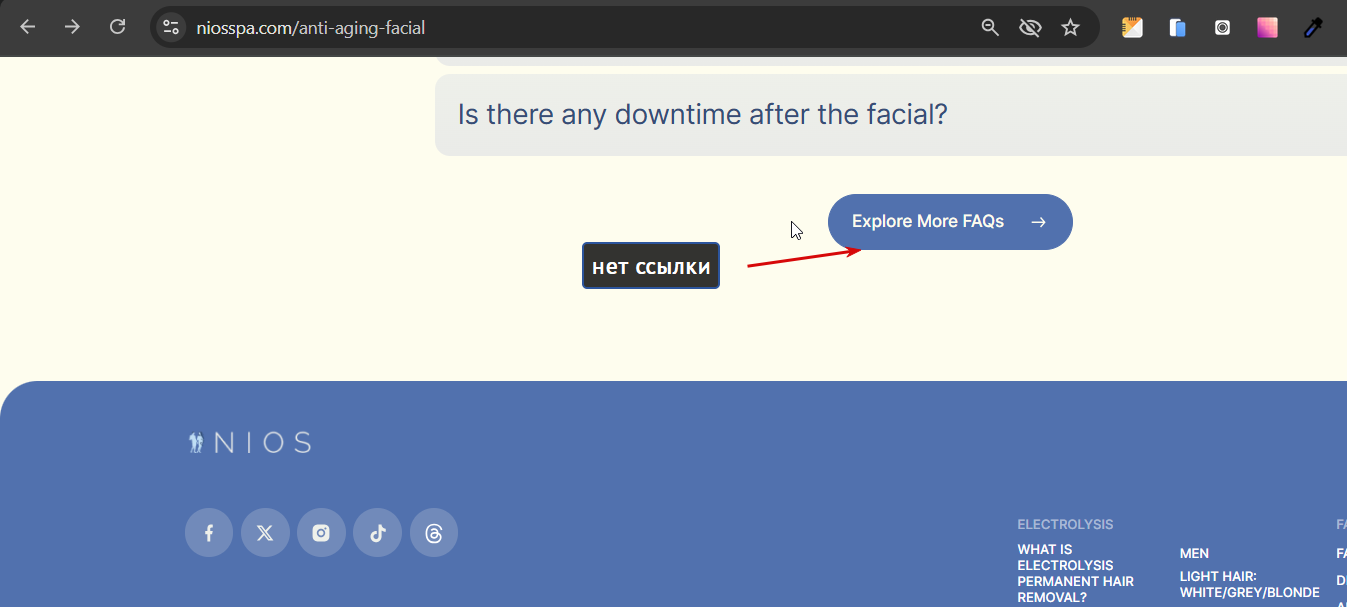Image resolution: width=1347 pixels, height=607 pixels.
Task: Click the address bar URL field
Action: pyautogui.click(x=560, y=28)
